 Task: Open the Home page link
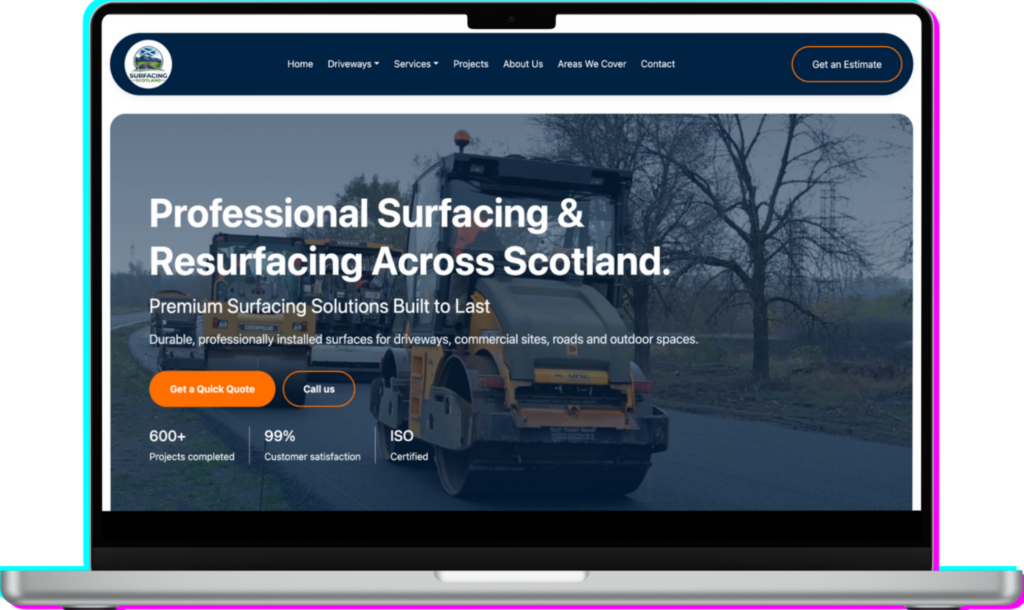pos(300,64)
